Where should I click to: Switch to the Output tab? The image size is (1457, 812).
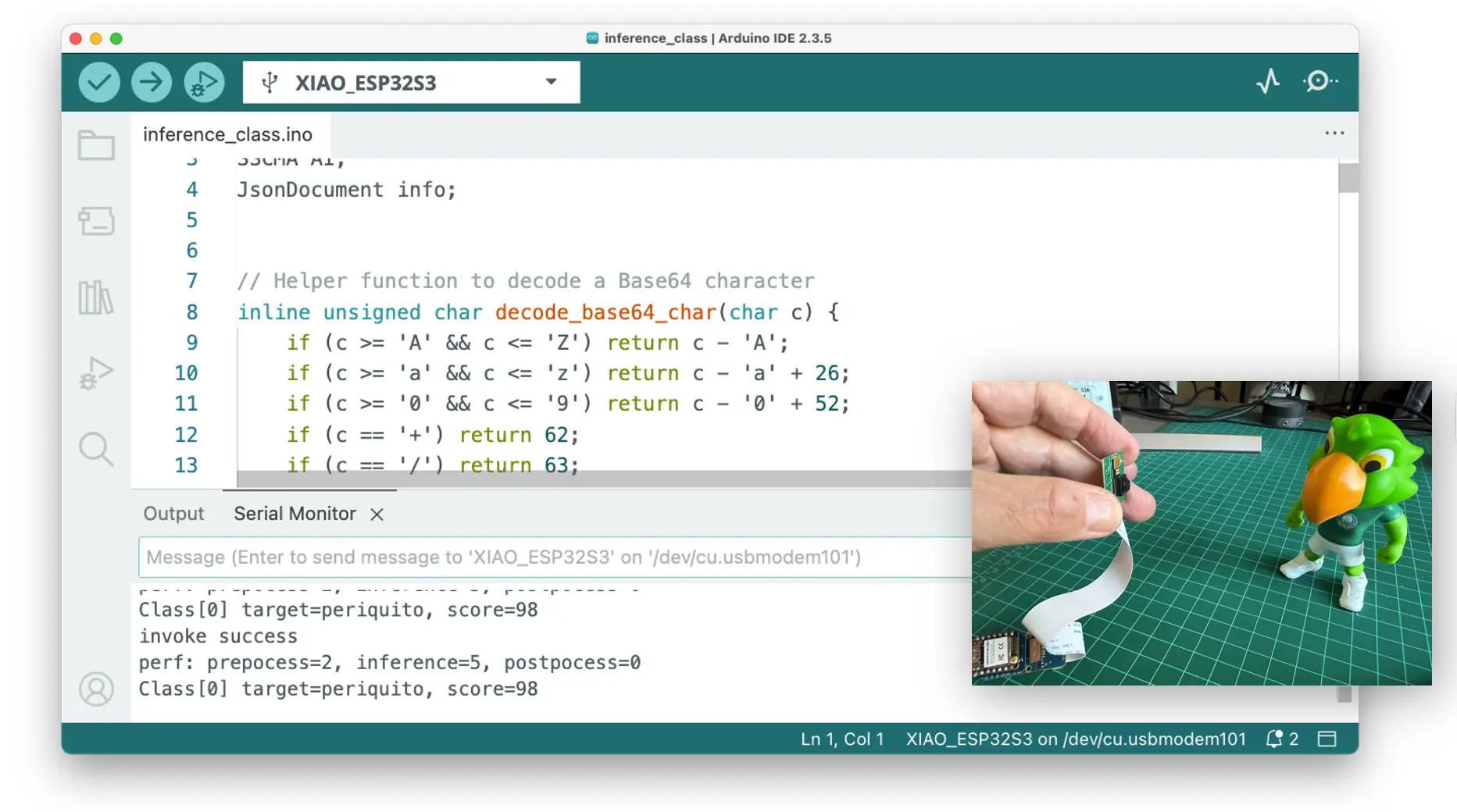(x=173, y=514)
